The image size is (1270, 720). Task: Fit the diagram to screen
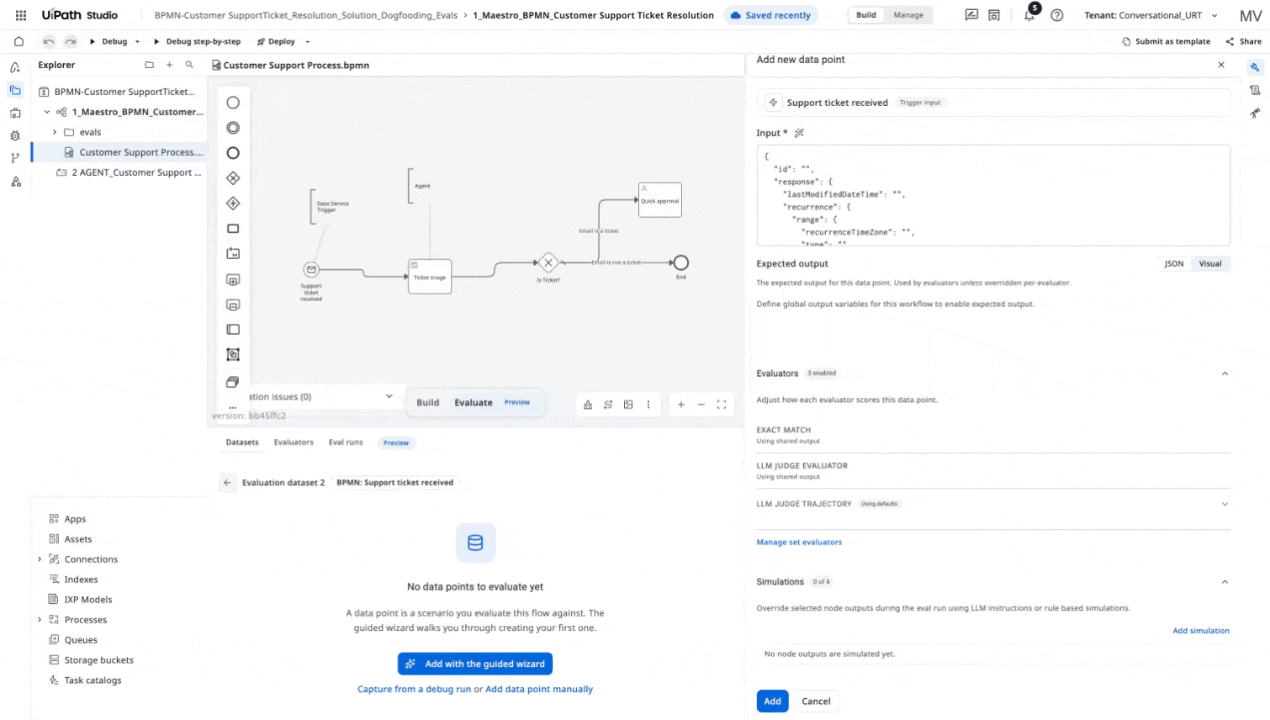[721, 404]
